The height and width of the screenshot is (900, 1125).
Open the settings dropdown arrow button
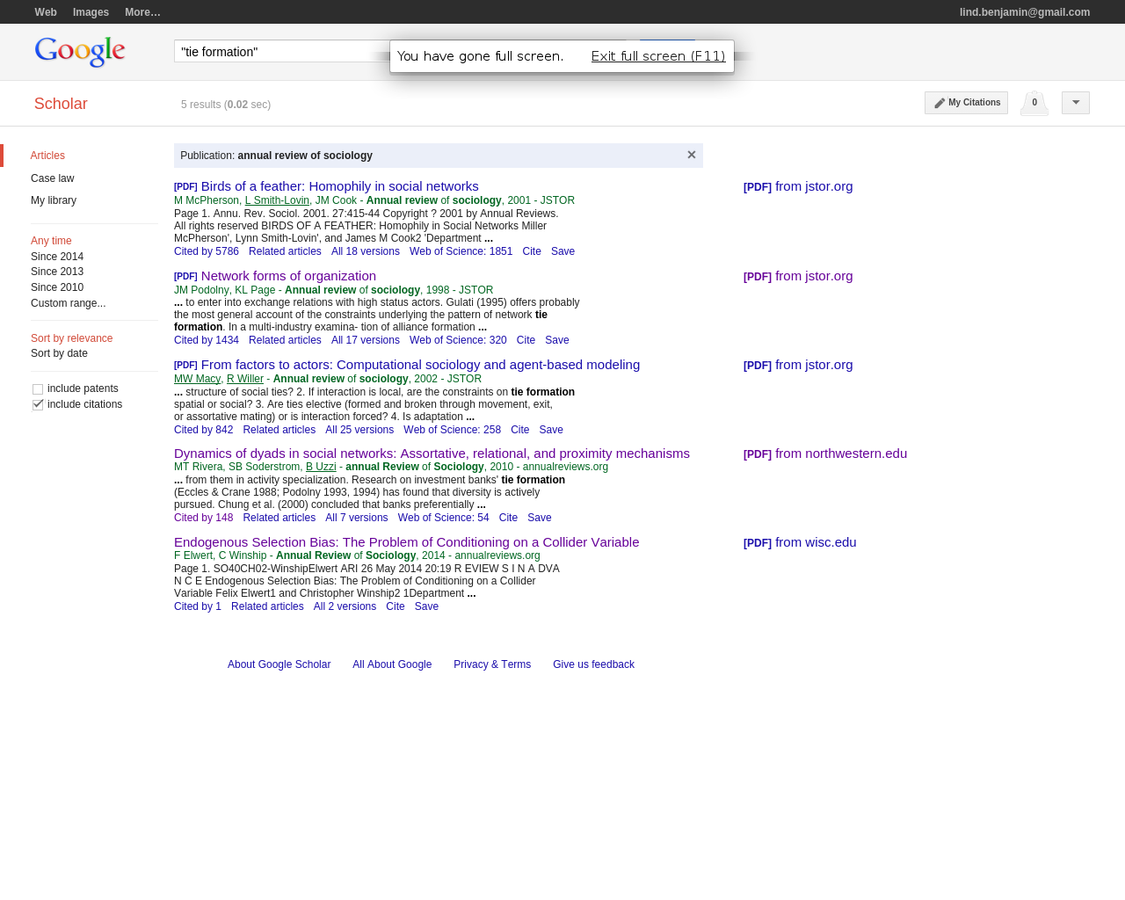point(1075,103)
